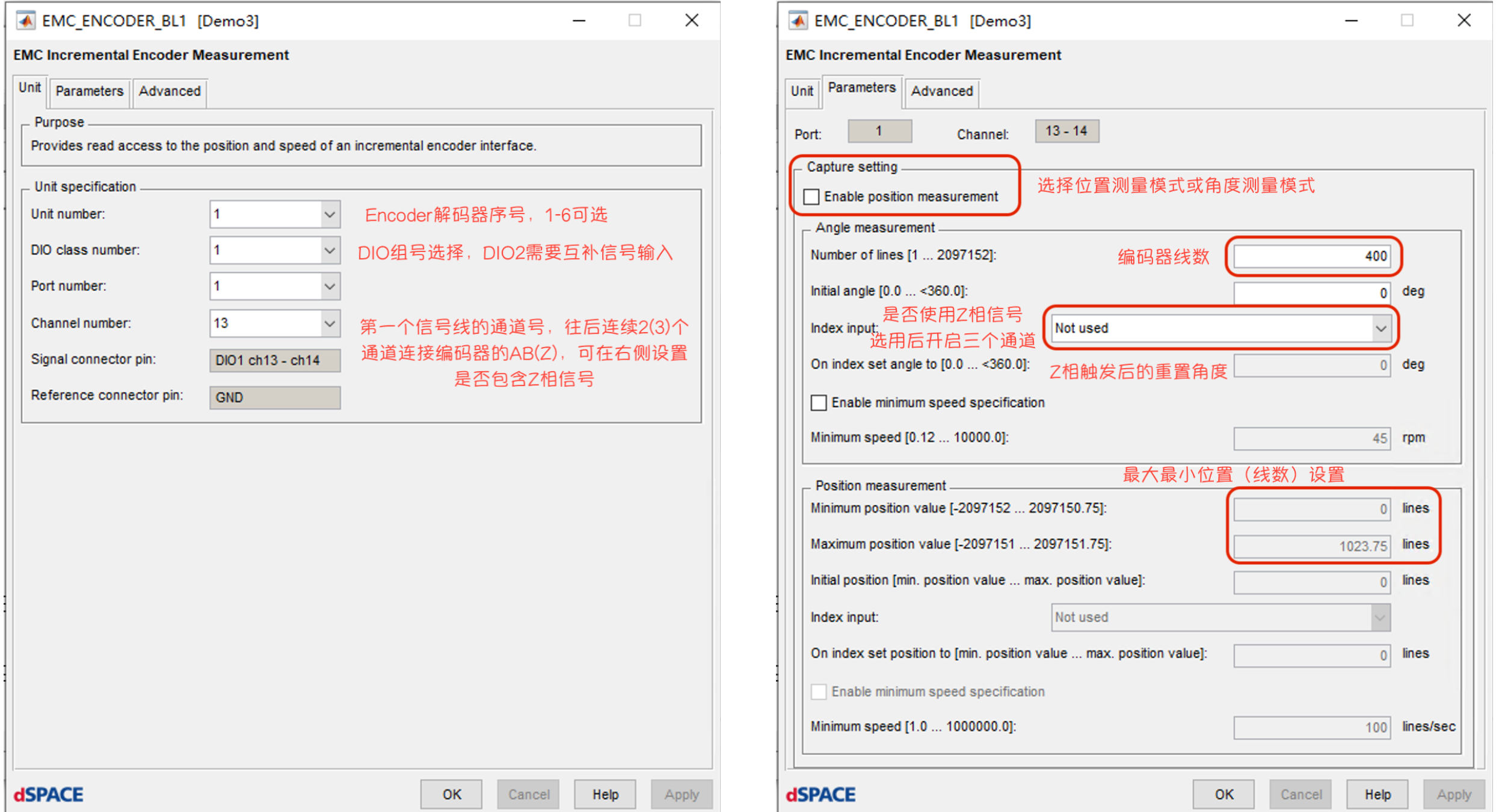
Task: Expand the DIO class number dropdown
Action: tap(329, 250)
